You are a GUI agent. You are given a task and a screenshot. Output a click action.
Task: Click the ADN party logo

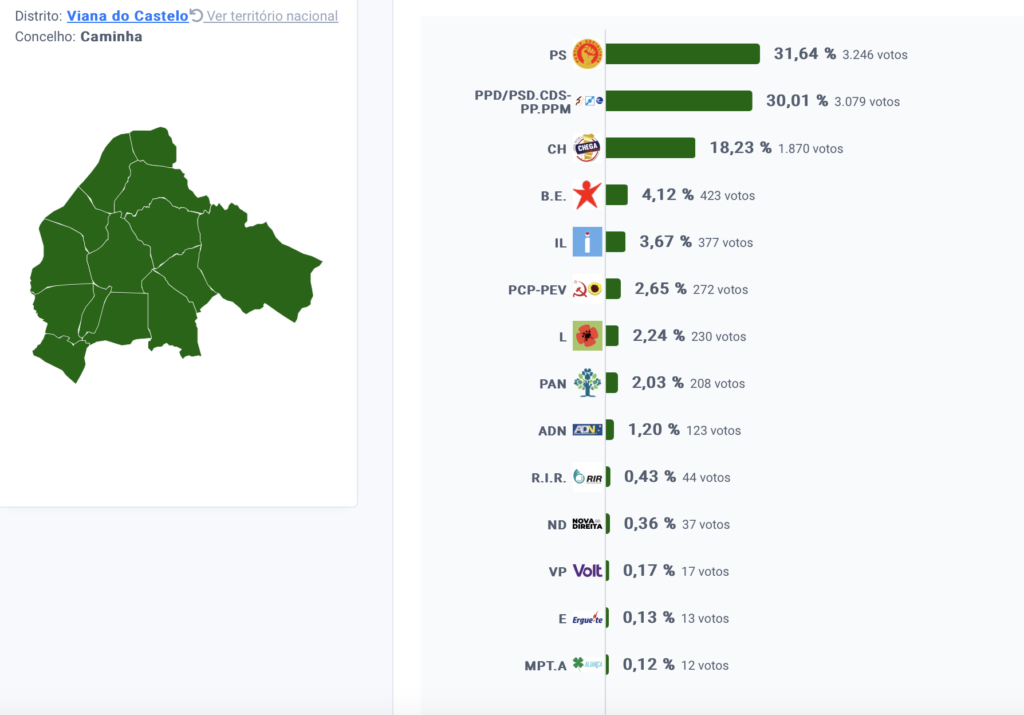[587, 430]
